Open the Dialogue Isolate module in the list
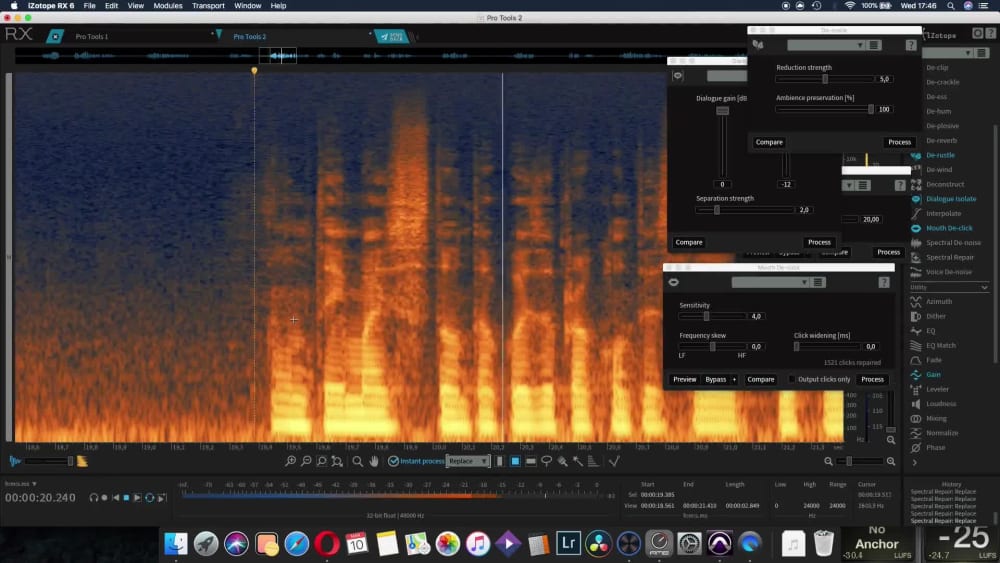The width and height of the screenshot is (1000, 563). pyautogui.click(x=951, y=199)
